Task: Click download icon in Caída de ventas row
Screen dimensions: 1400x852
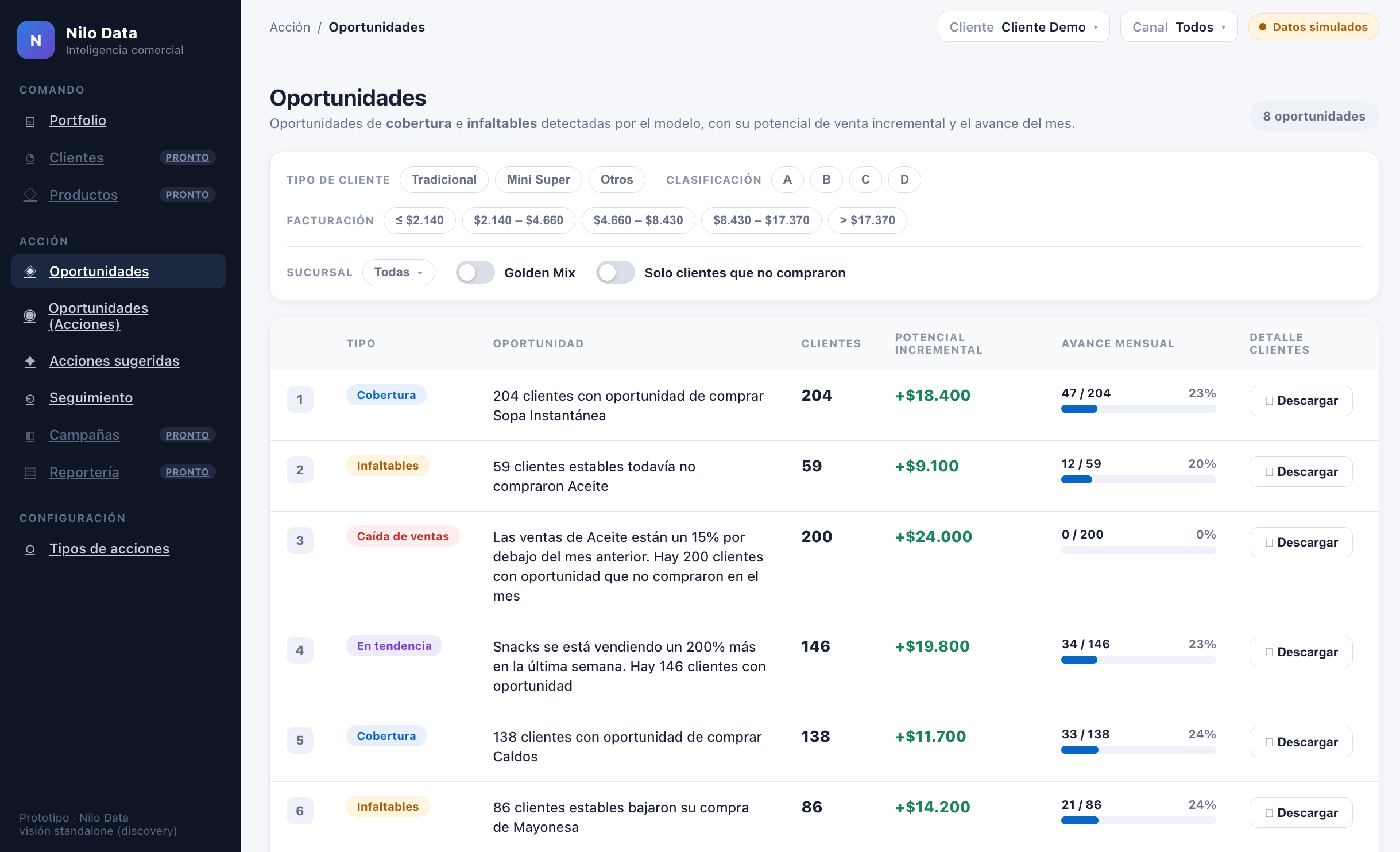Action: [x=1269, y=543]
